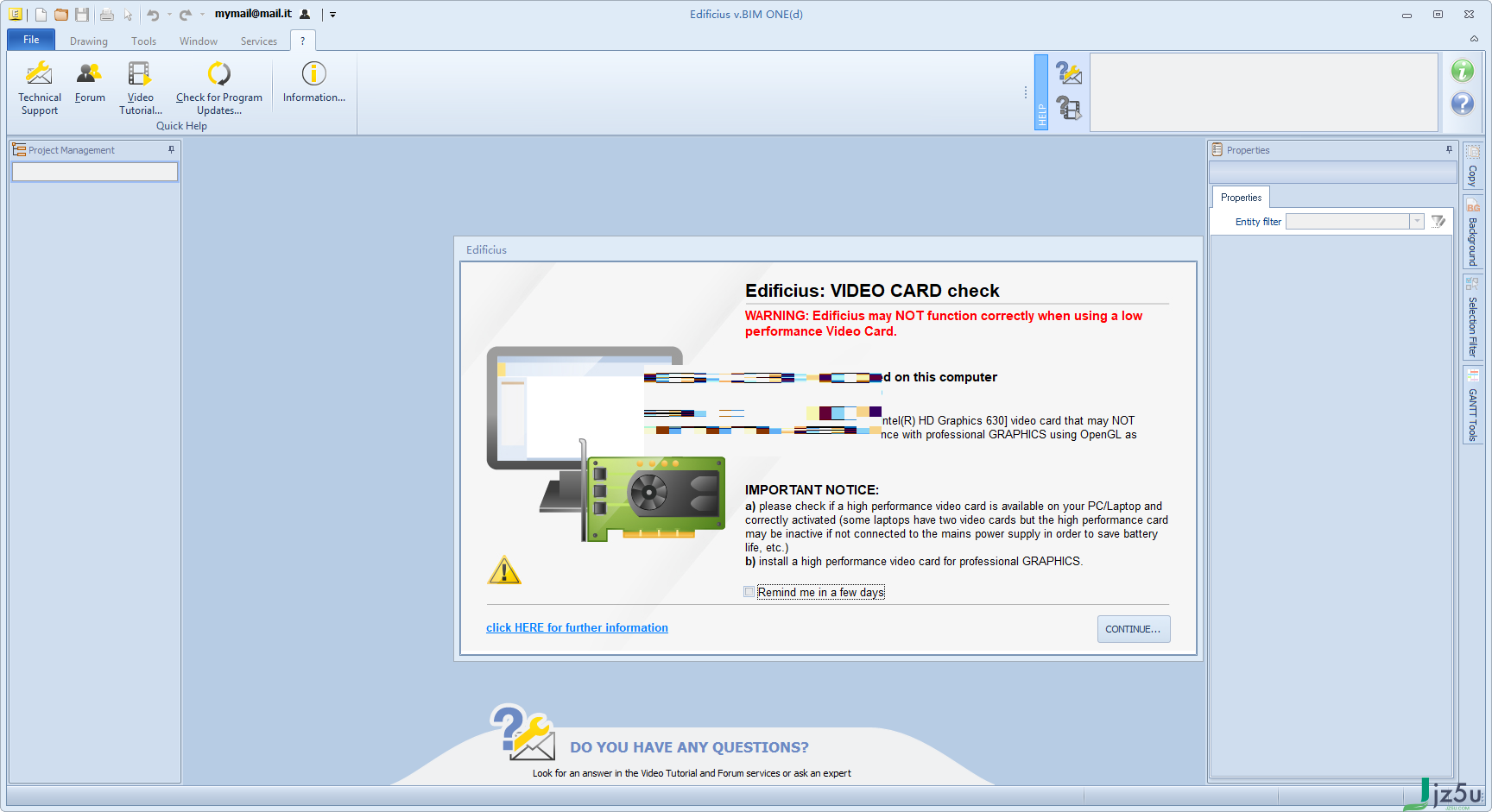Switch to the Drawing ribbon tab

tap(89, 41)
